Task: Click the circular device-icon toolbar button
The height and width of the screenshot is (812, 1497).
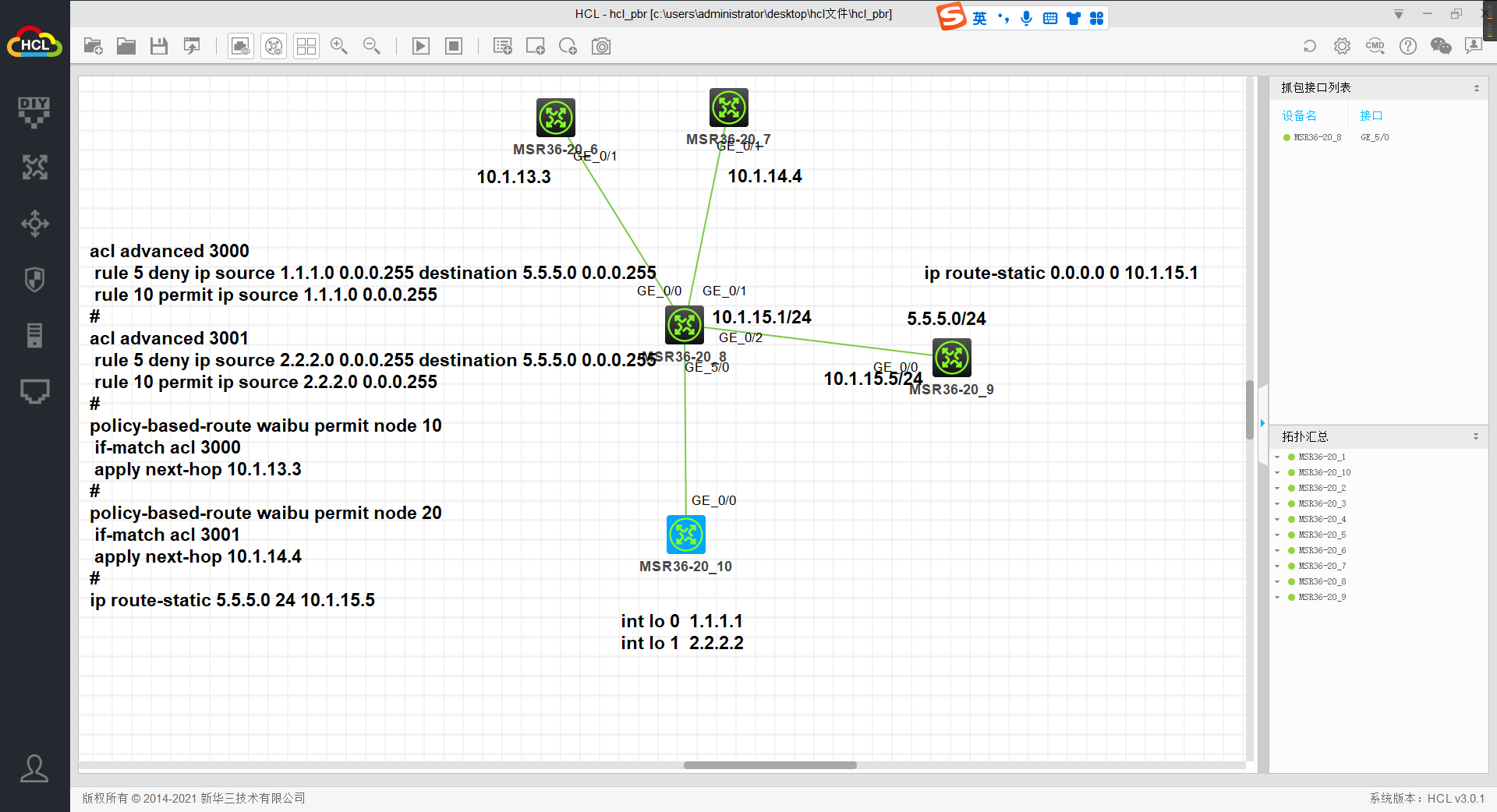Action: [x=274, y=47]
